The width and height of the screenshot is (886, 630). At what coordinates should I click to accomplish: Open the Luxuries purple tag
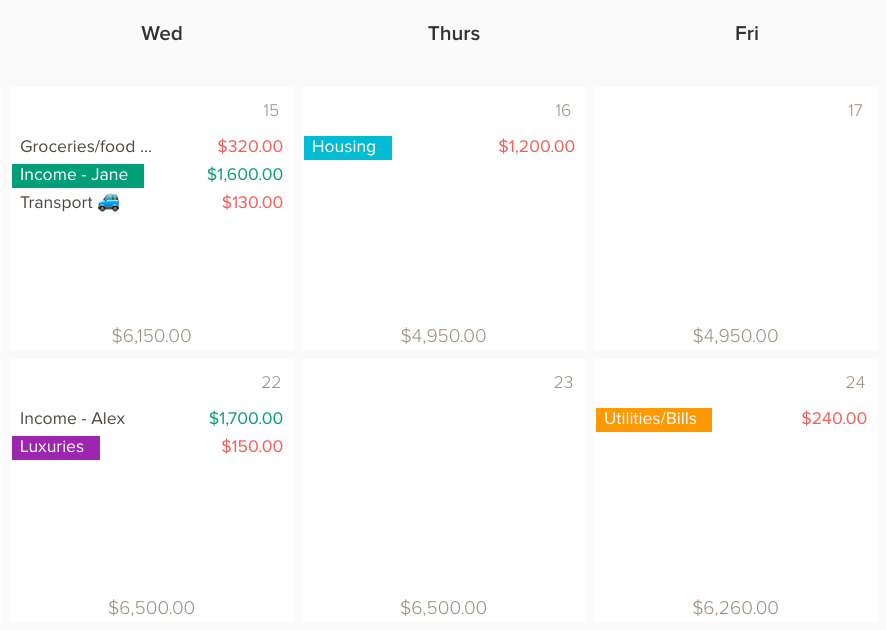tap(56, 447)
